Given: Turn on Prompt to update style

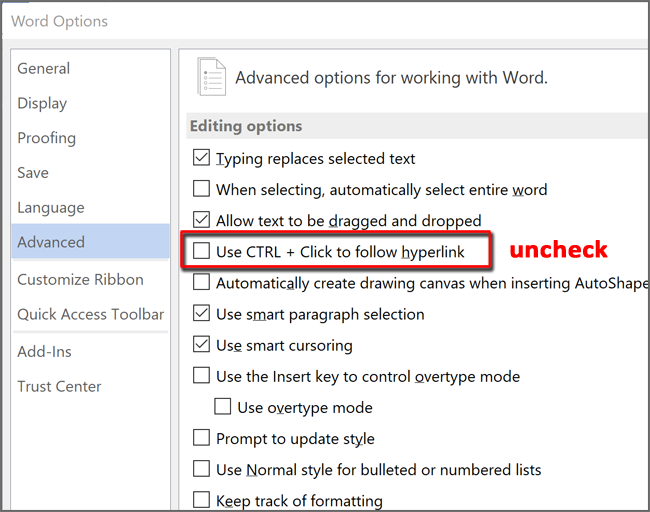Looking at the screenshot, I should [201, 438].
